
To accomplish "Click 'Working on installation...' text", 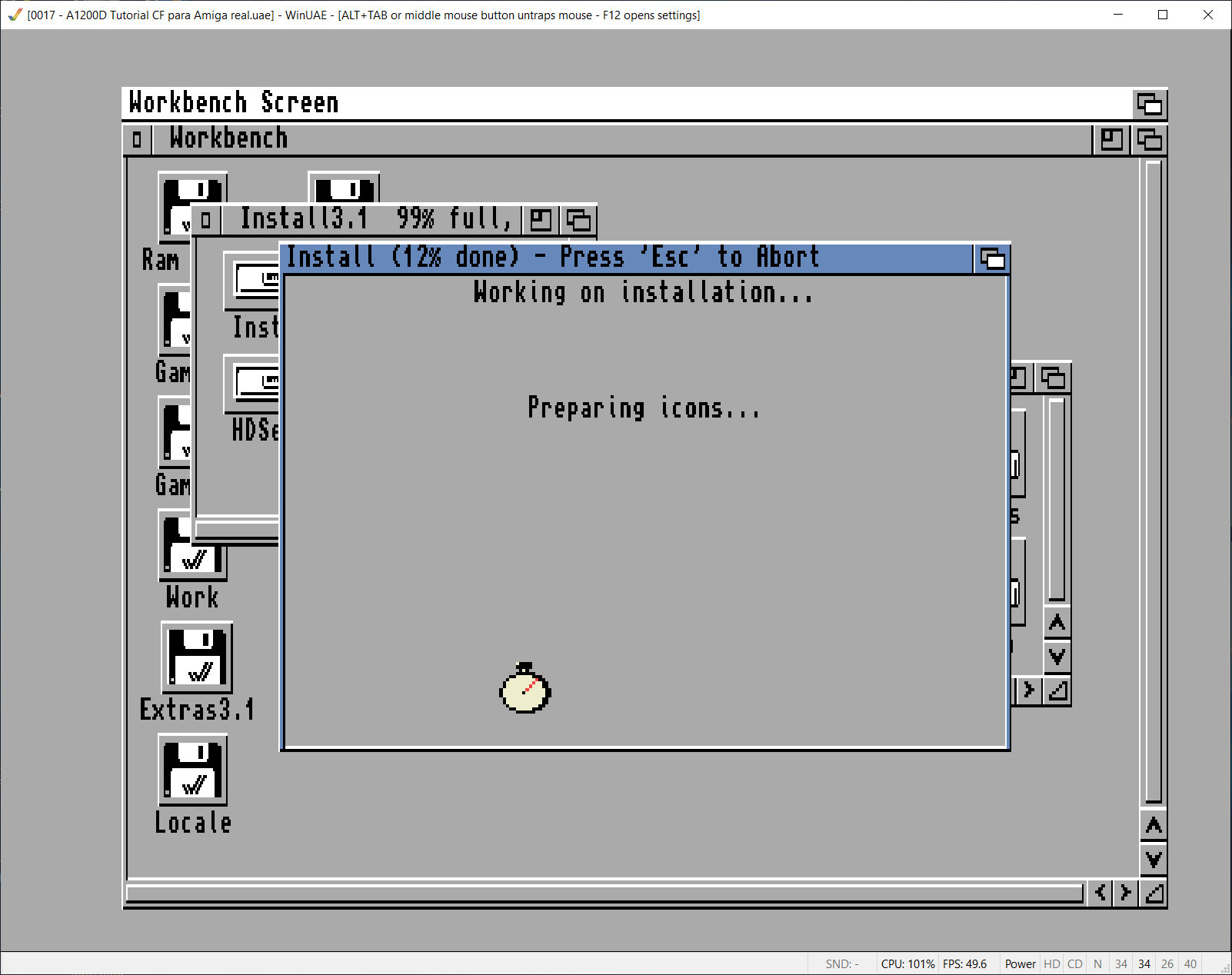I will (x=643, y=292).
